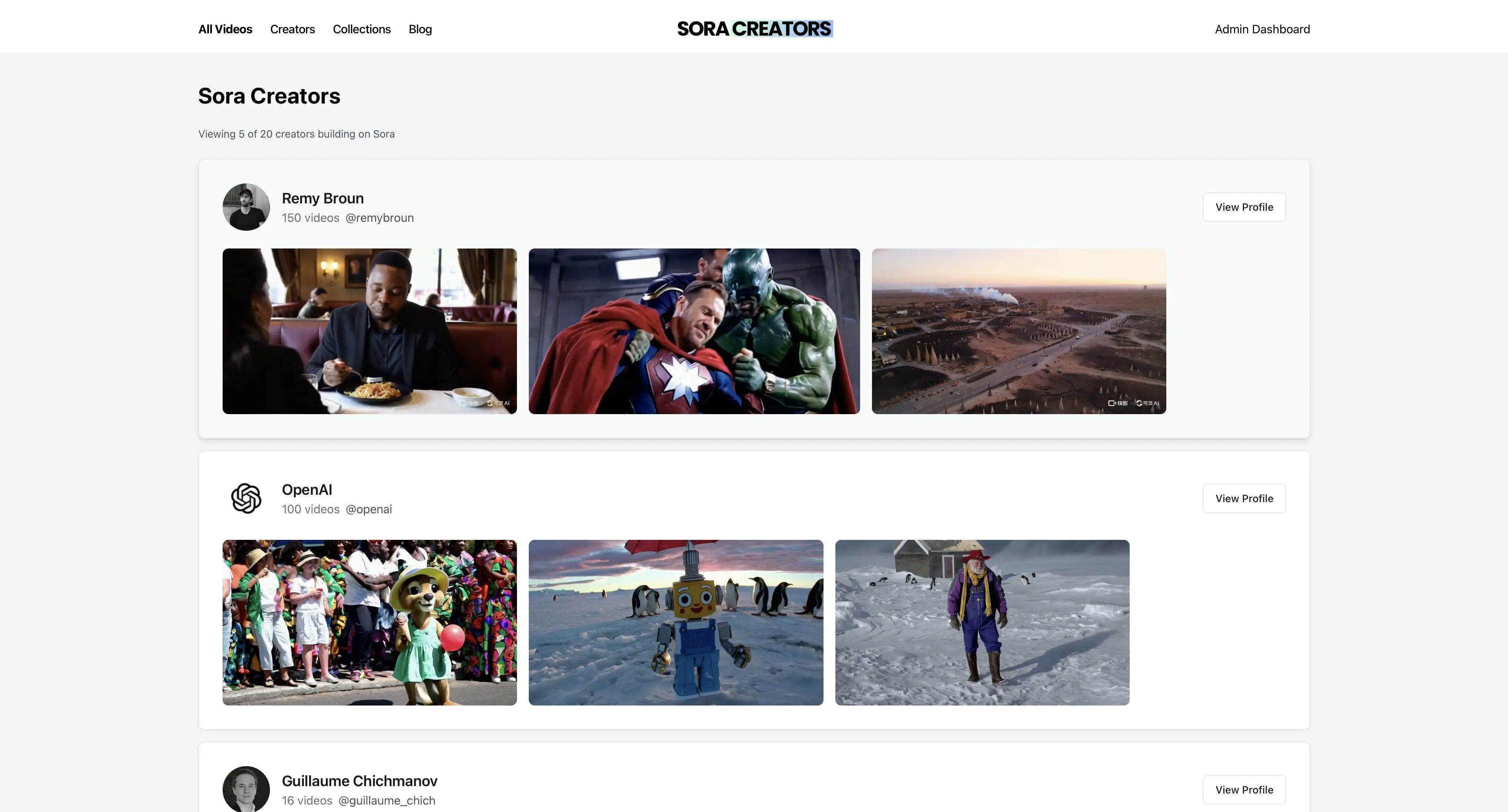Open the aerial desert sunset video
Viewport: 1508px width, 812px height.
(x=1019, y=331)
